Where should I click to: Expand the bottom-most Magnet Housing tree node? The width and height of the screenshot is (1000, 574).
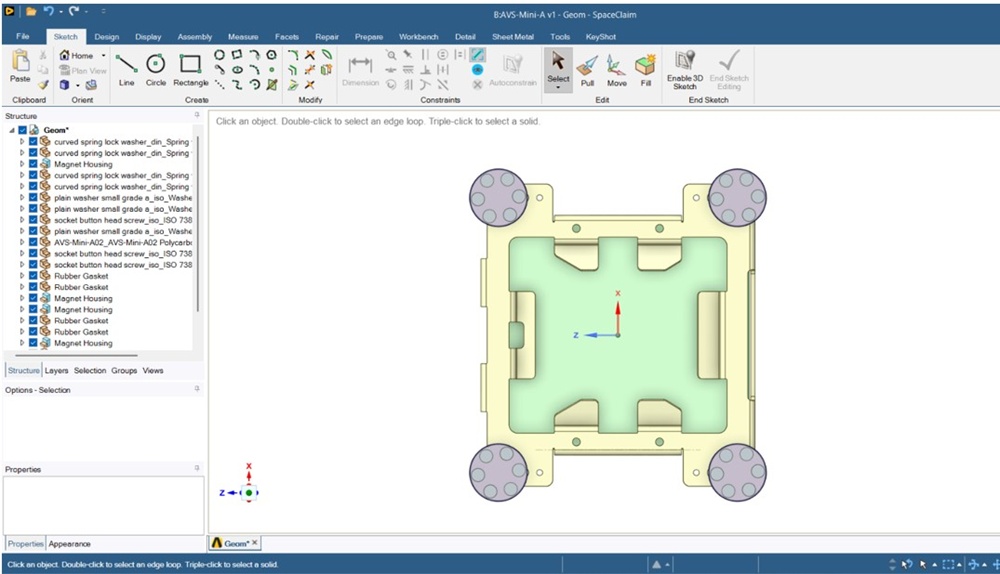tap(22, 343)
